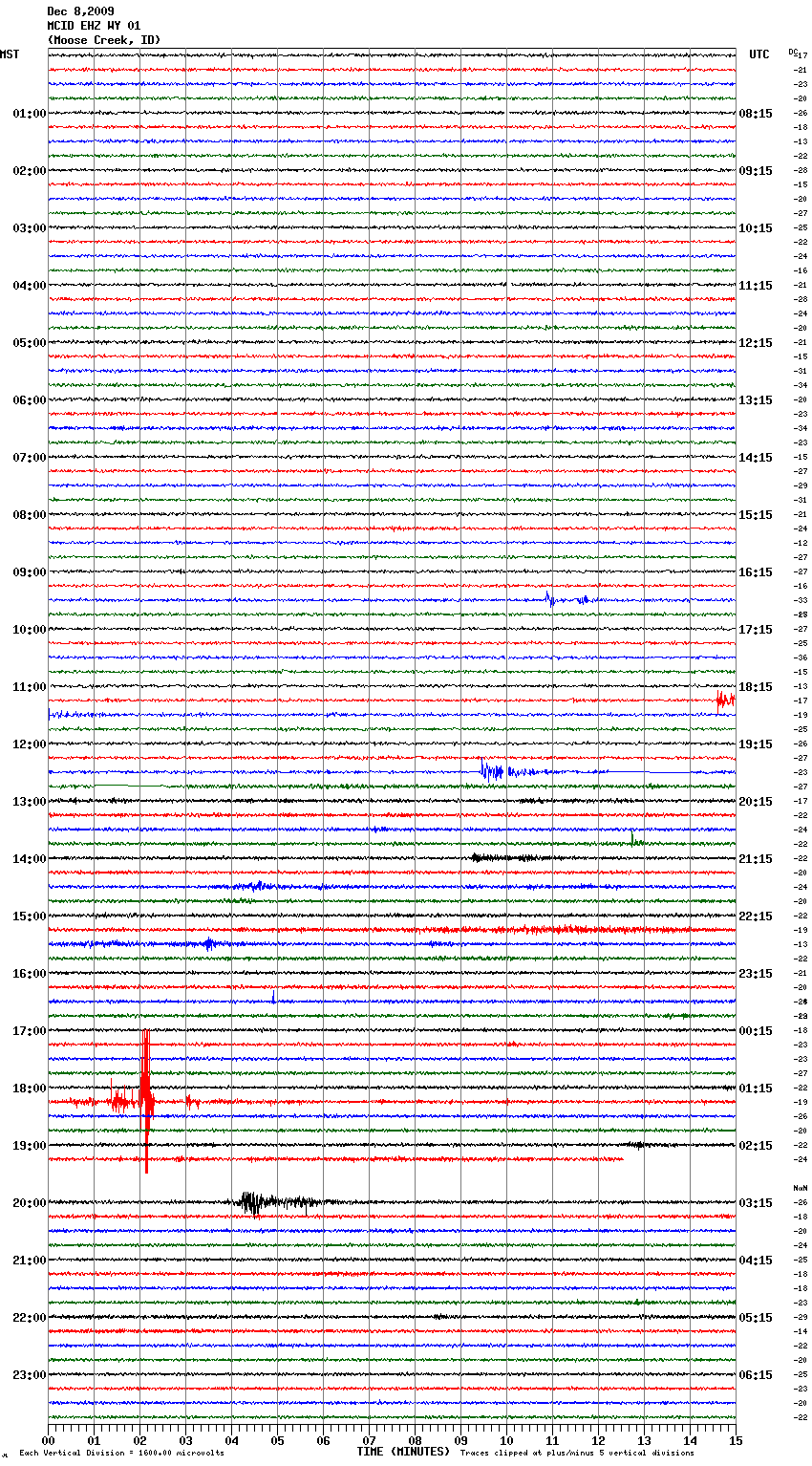The width and height of the screenshot is (812, 1466).
Task: Select the '23:00' MST hour label
Action: [29, 1375]
